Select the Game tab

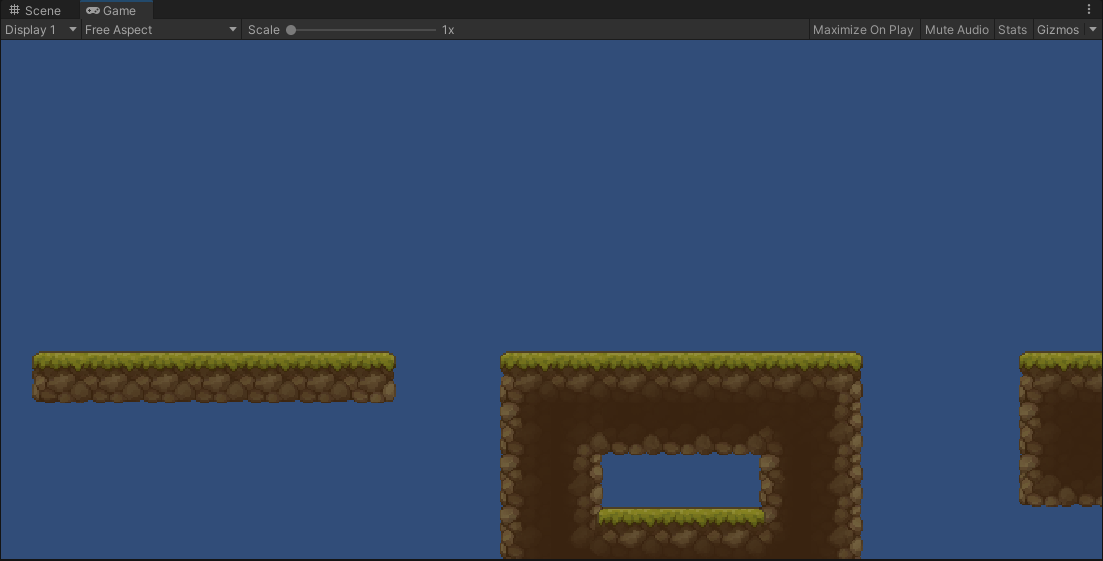click(x=116, y=10)
